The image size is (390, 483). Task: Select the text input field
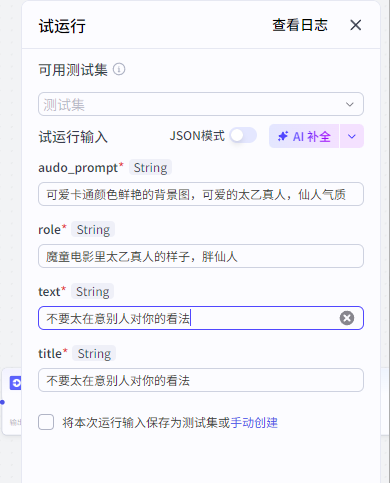[x=201, y=318]
